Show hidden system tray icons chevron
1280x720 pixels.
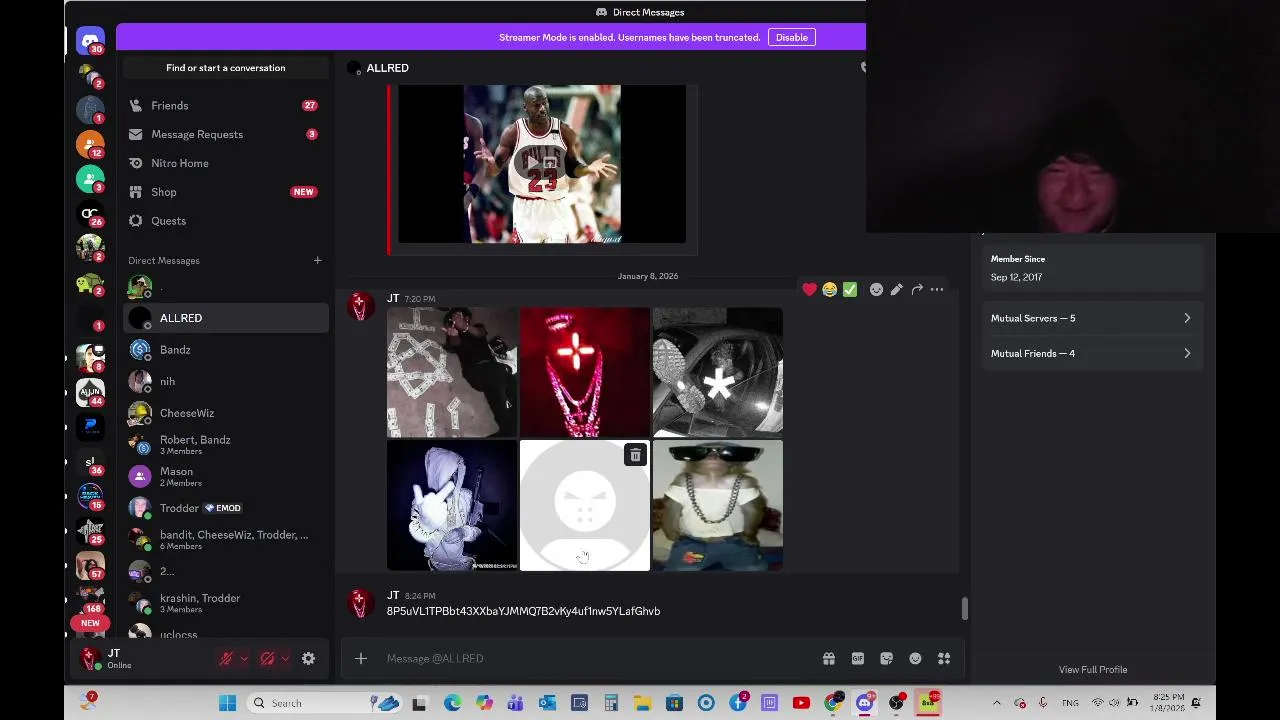pyautogui.click(x=996, y=703)
